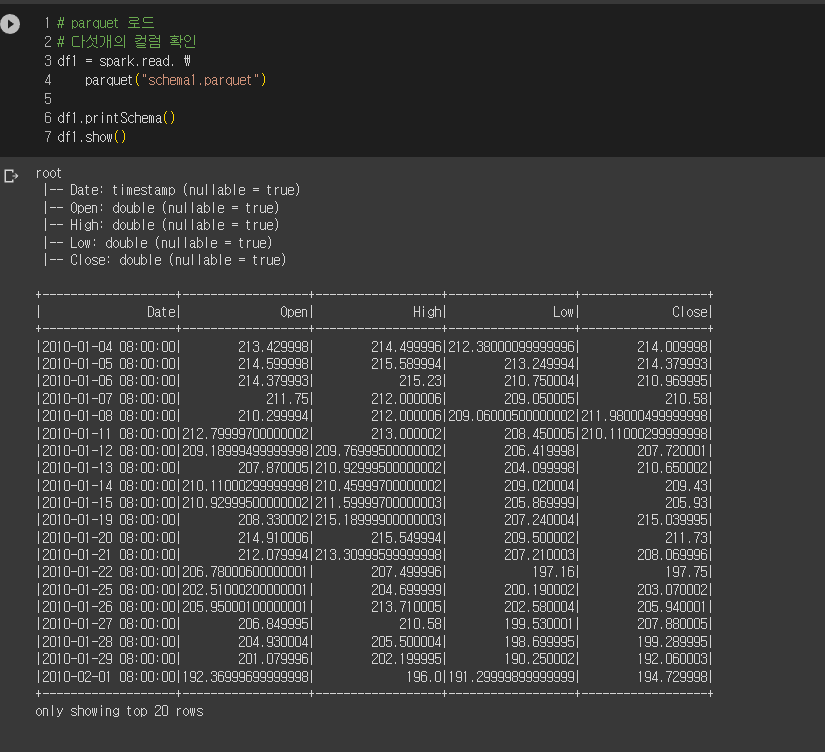Screen dimensions: 825x752
Task: Click High value 215.18999900000003
Action: point(378,520)
